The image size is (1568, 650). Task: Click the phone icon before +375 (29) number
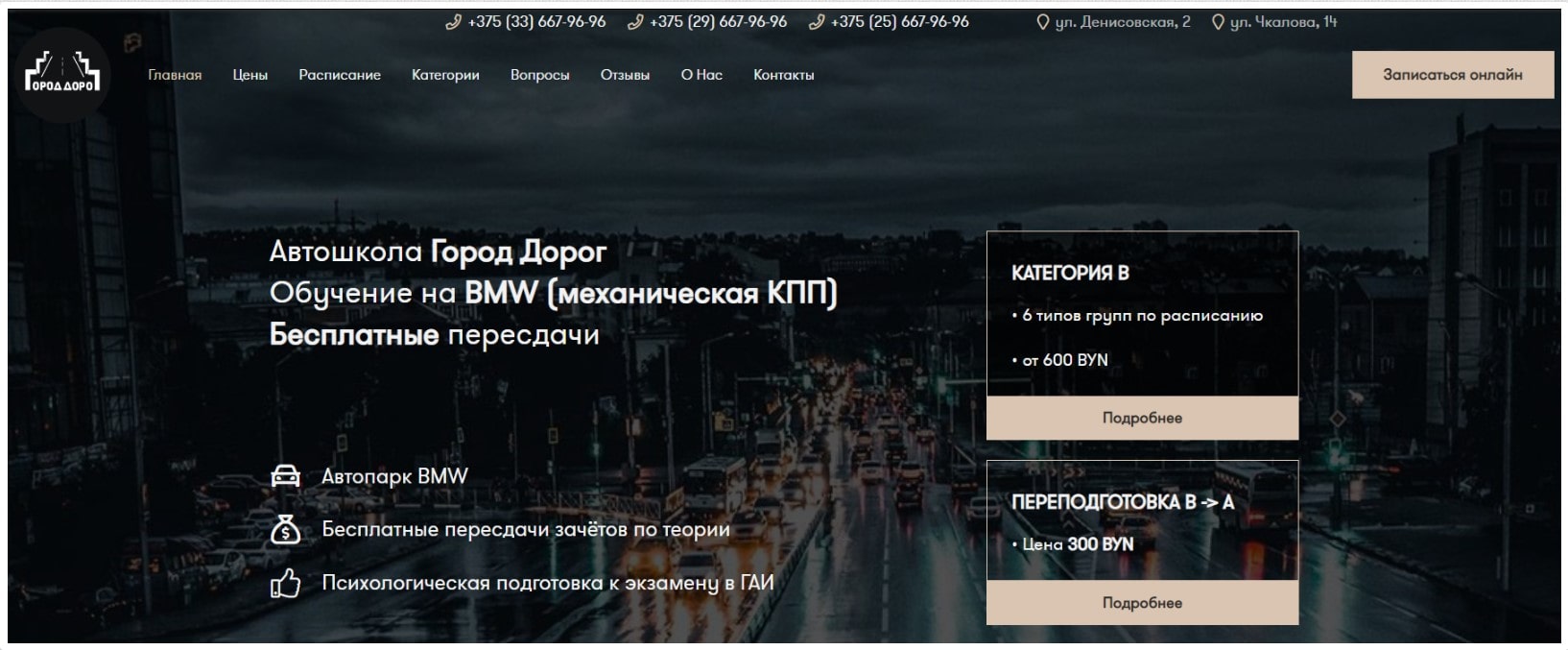coord(635,22)
